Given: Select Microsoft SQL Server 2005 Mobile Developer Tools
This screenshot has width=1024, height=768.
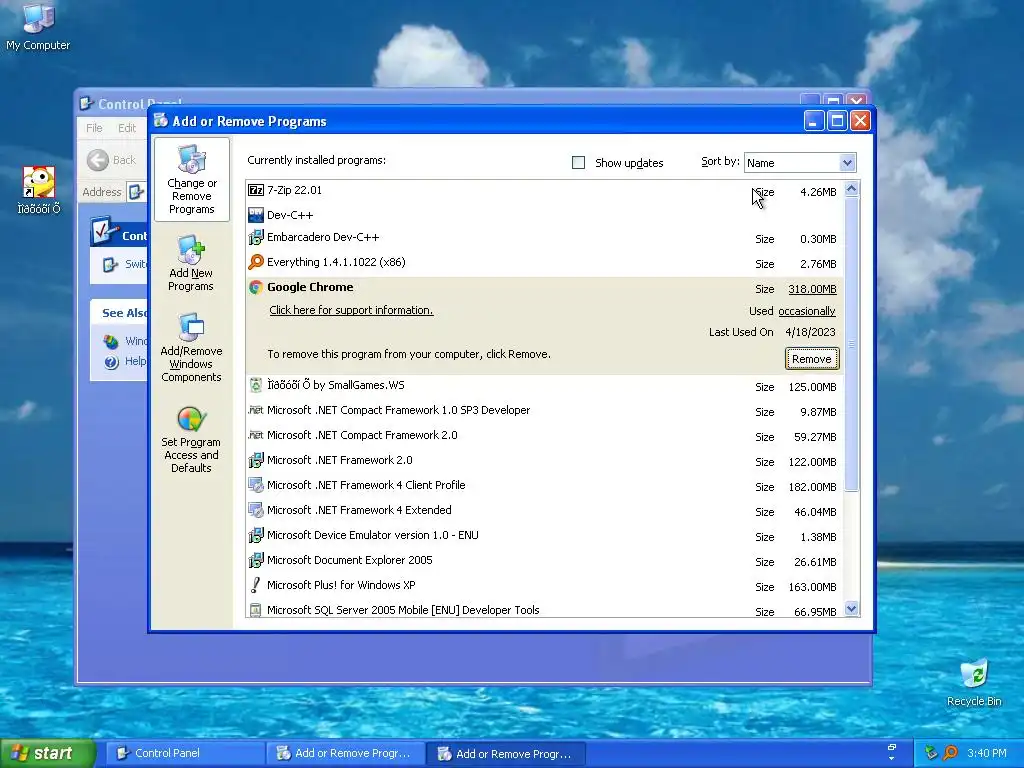Looking at the screenshot, I should [545, 610].
